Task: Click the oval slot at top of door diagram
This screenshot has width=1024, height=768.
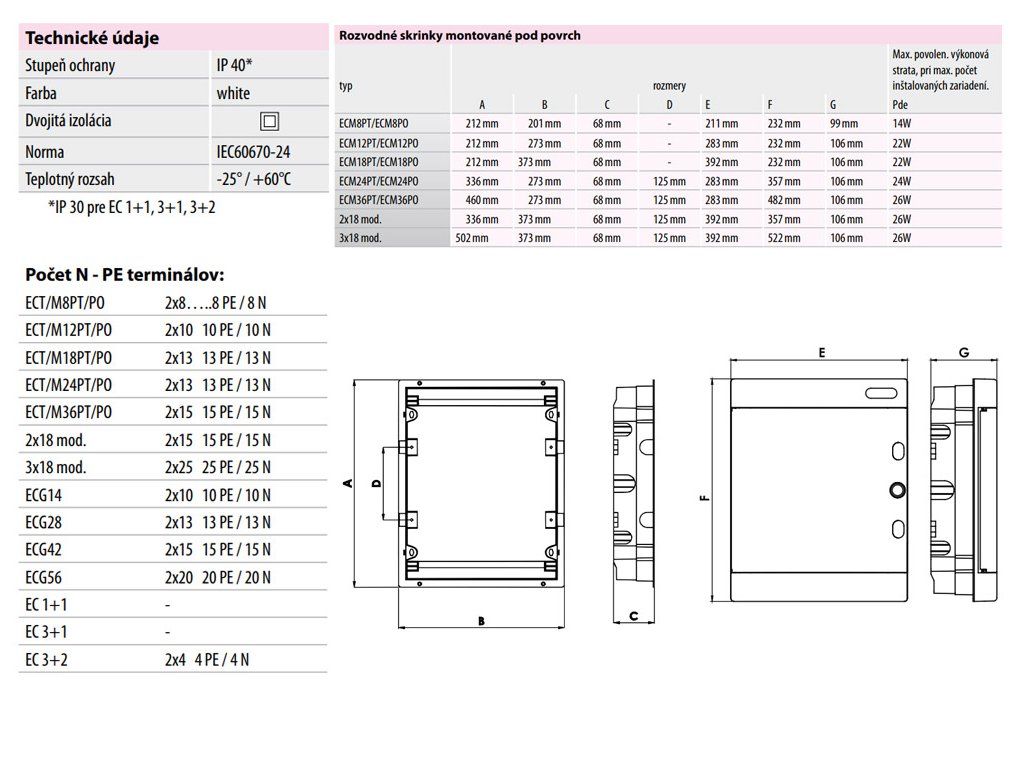Action: coord(882,394)
